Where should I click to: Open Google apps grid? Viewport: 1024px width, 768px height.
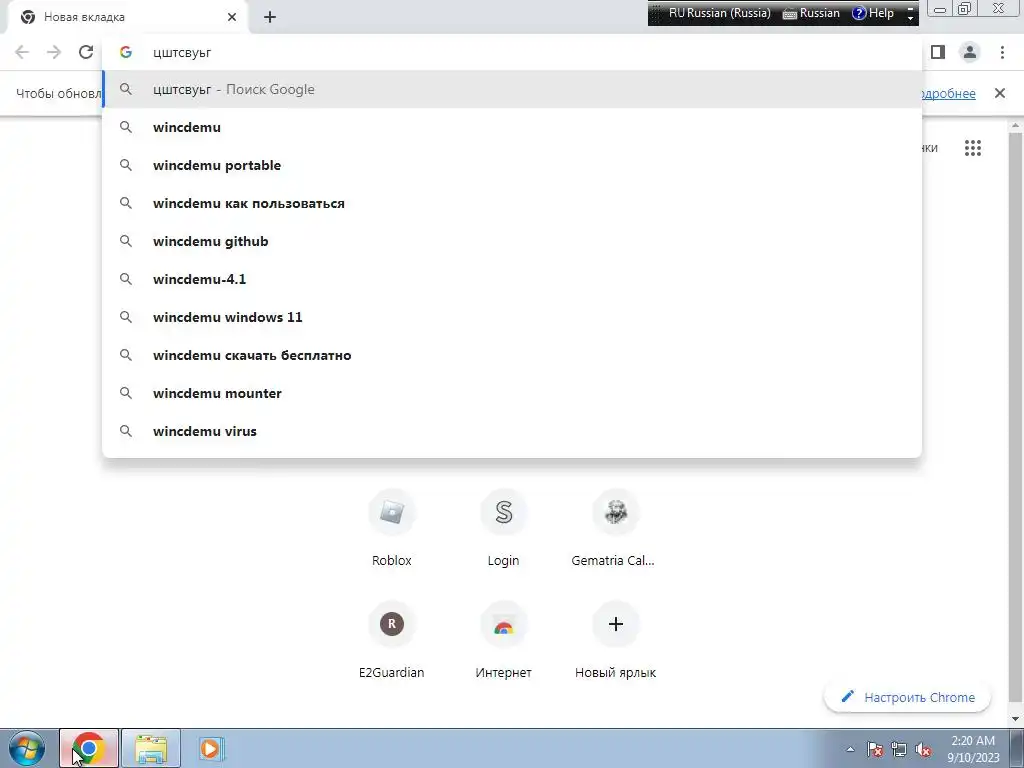point(973,148)
